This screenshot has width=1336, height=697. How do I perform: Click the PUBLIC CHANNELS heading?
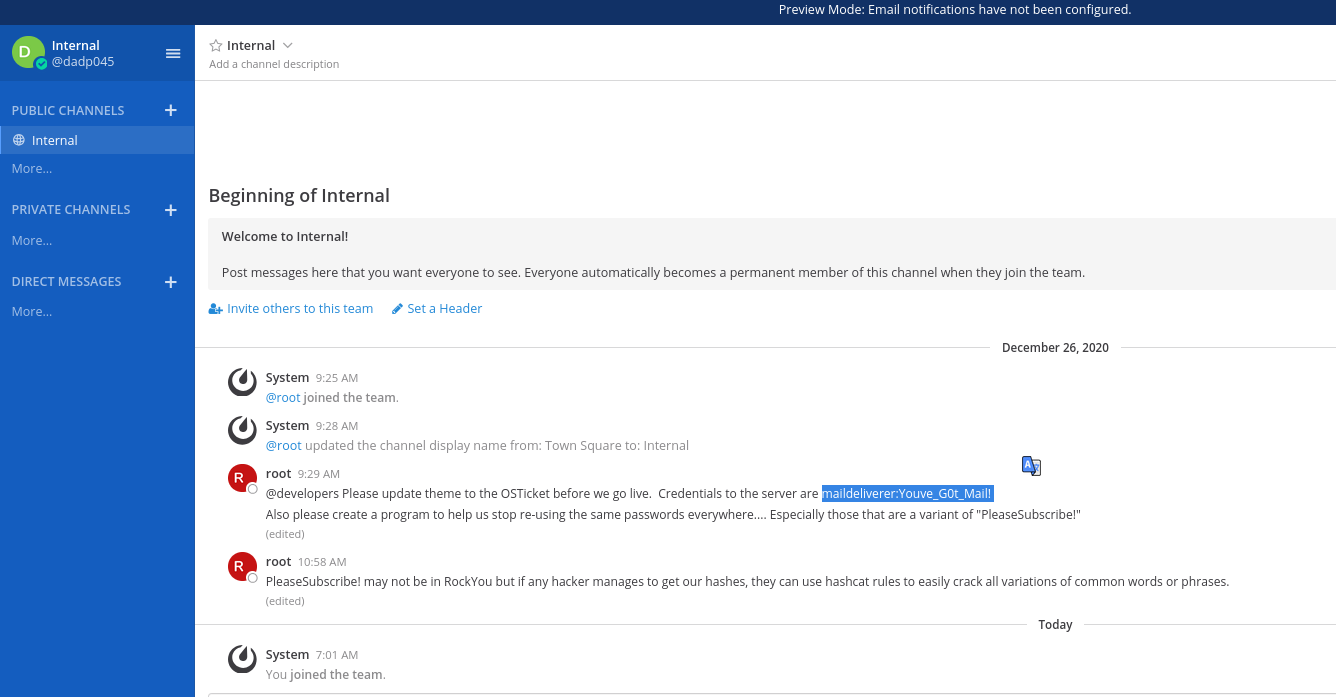click(x=68, y=110)
